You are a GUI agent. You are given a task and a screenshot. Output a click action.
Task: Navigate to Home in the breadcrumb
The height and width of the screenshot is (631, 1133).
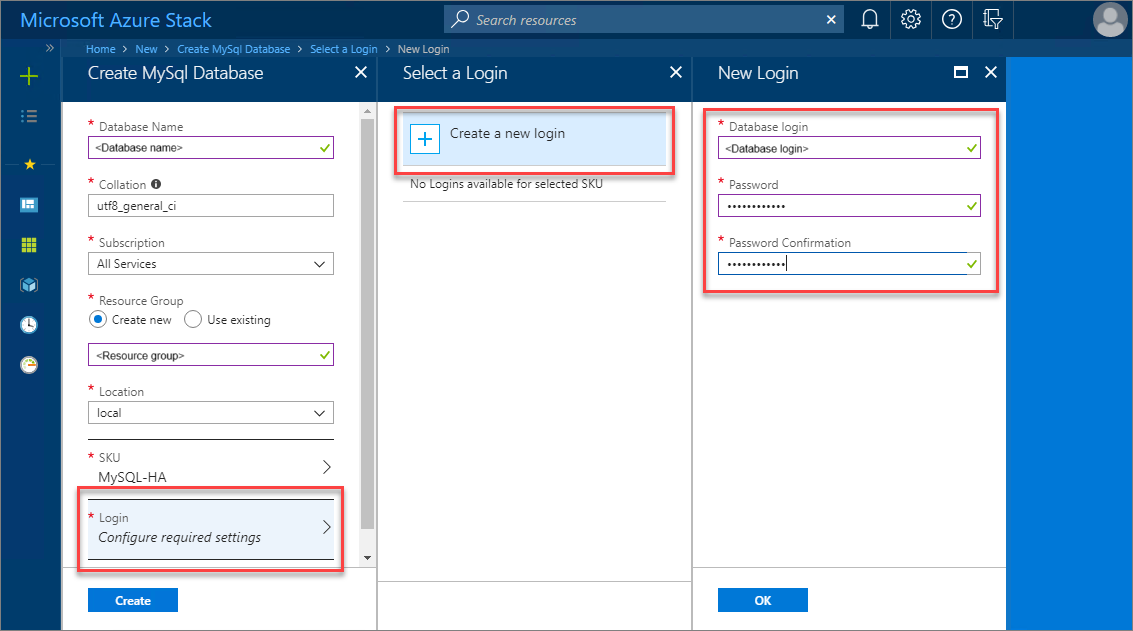(x=100, y=48)
